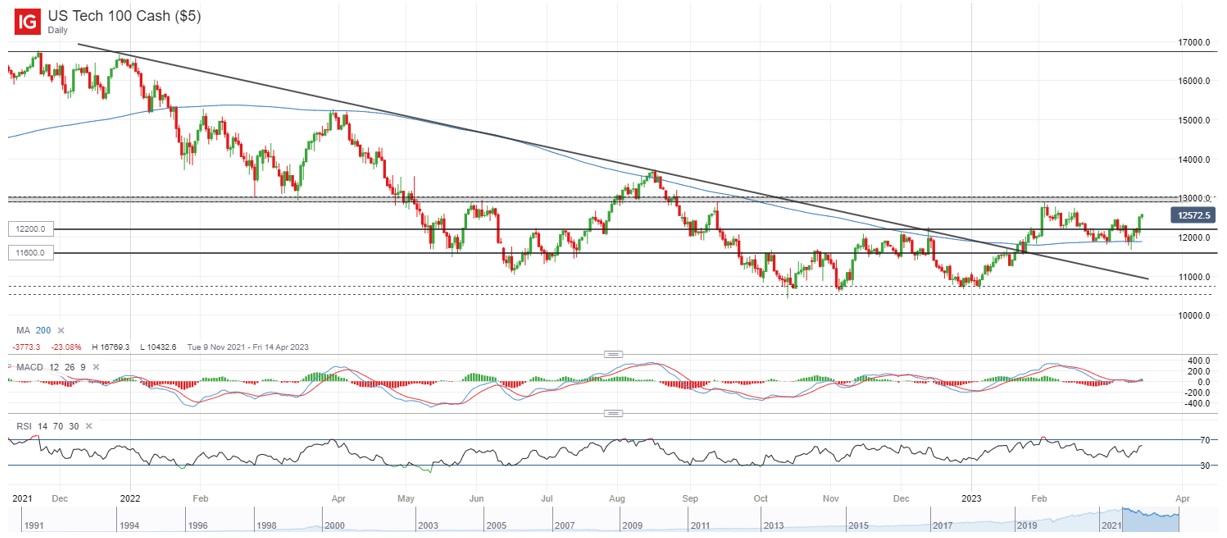Click the current price tag 12572.5

pos(1192,214)
